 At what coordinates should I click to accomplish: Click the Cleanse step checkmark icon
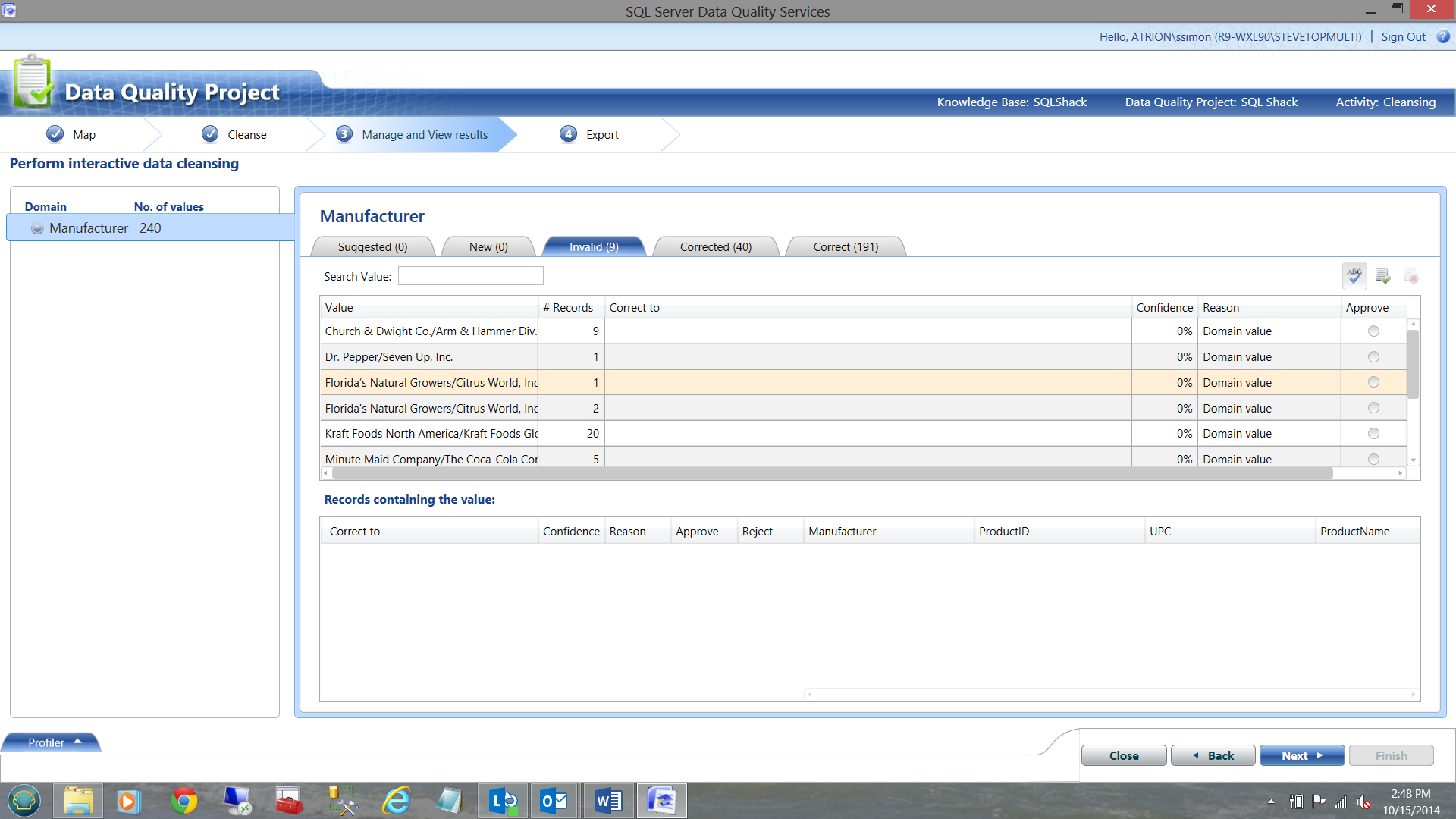click(x=210, y=134)
